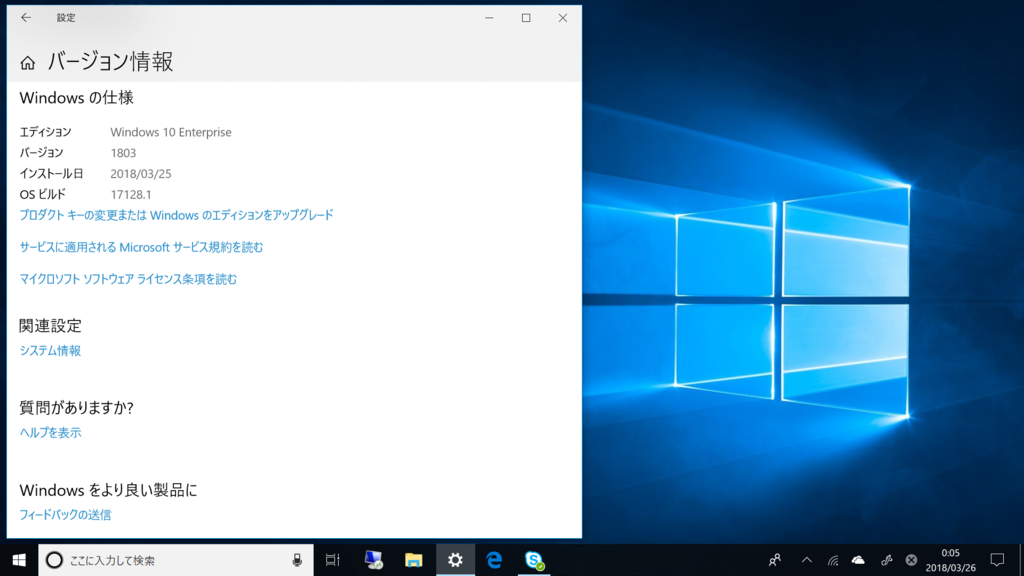Image resolution: width=1024 pixels, height=576 pixels.
Task: Click the circled X tray icon
Action: tap(911, 560)
